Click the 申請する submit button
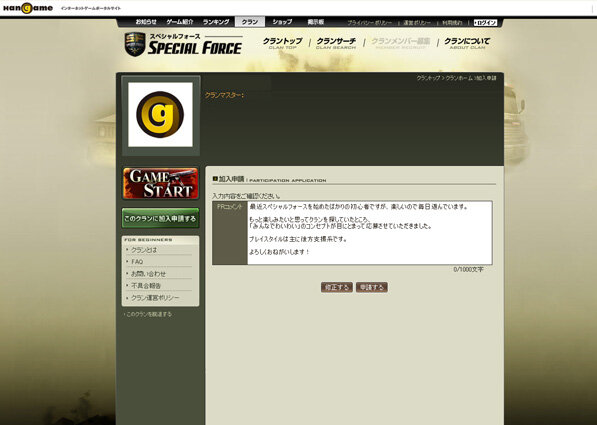597x425 pixels. pyautogui.click(x=372, y=287)
